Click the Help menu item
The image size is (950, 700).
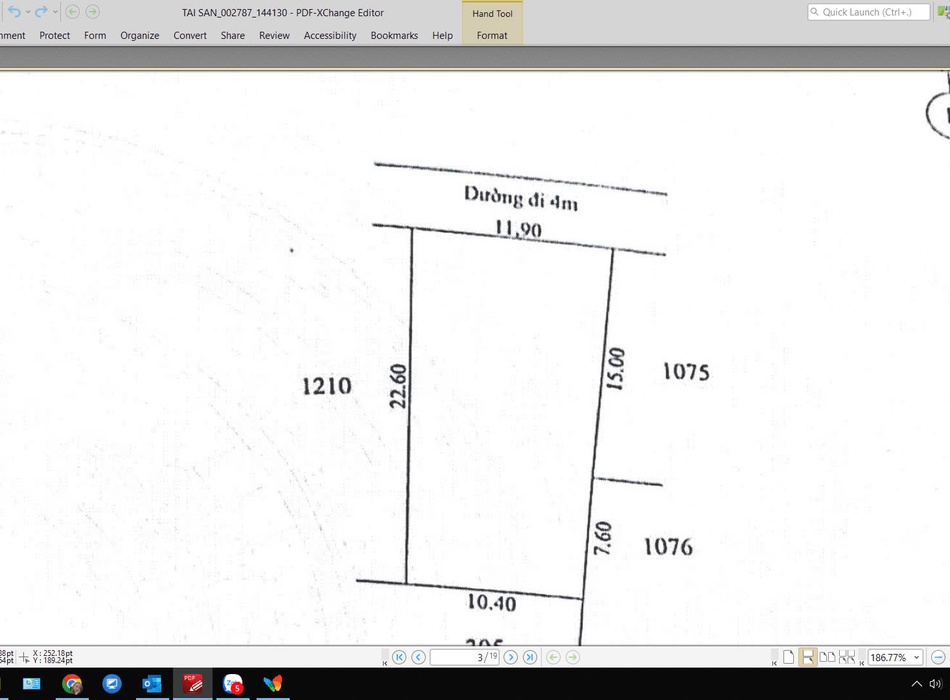click(x=442, y=35)
